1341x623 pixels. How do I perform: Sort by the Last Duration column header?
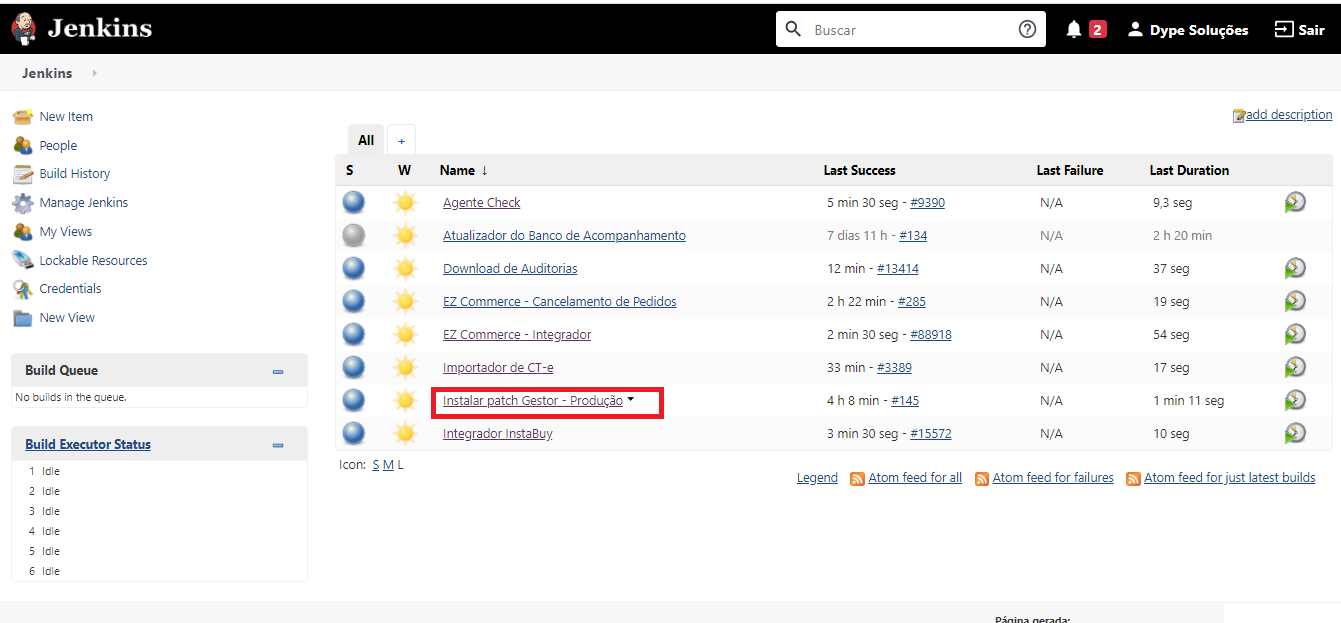pos(1189,170)
